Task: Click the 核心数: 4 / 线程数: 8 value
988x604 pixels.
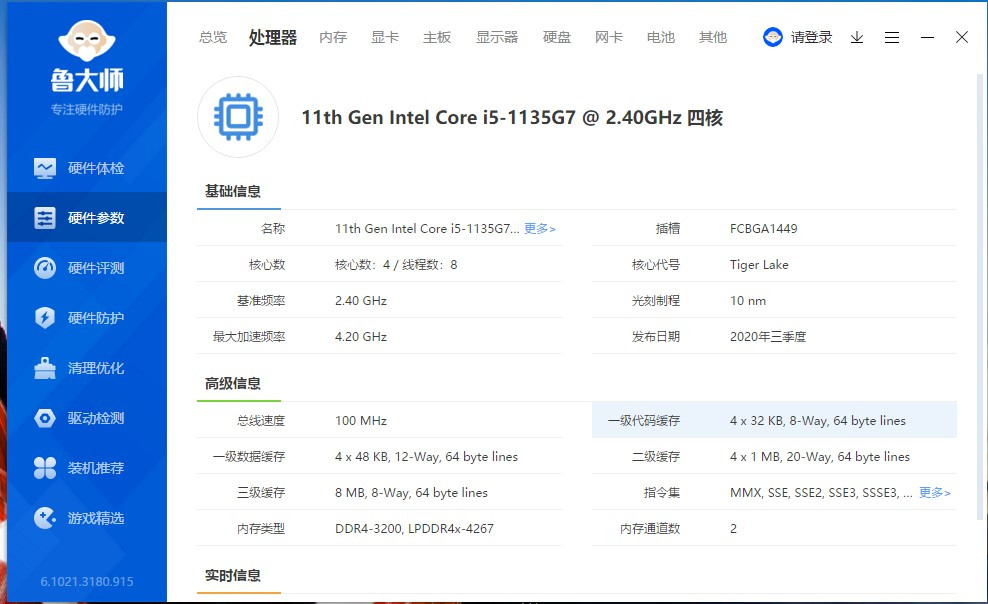Action: [x=396, y=265]
